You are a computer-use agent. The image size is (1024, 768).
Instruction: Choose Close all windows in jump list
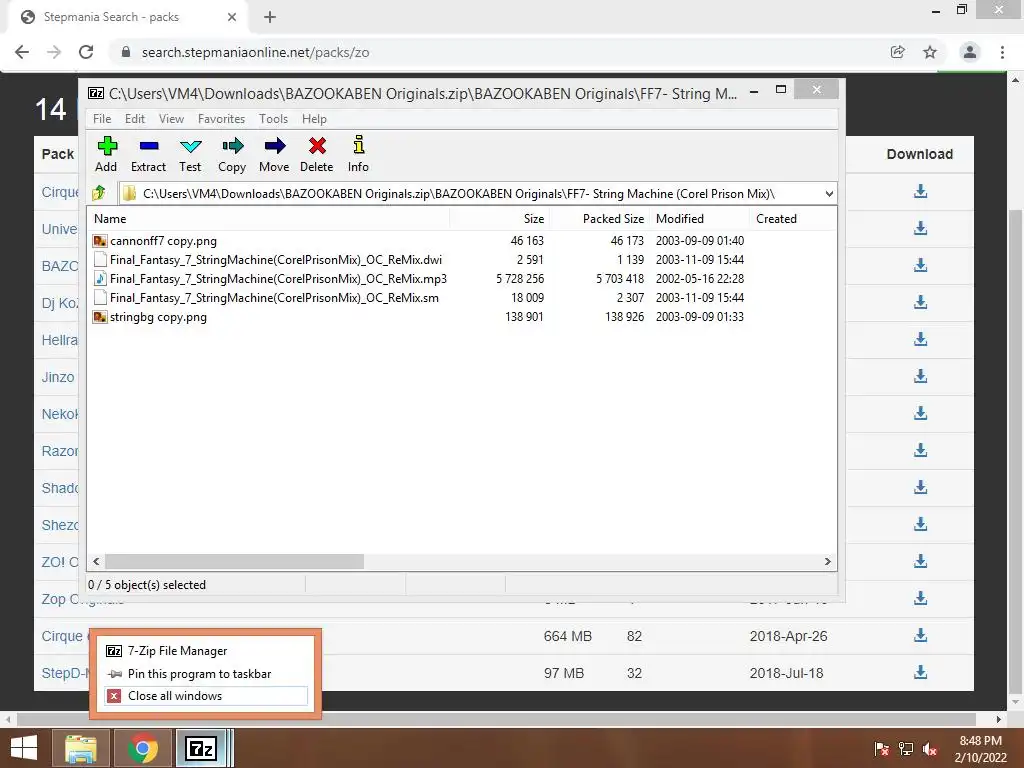point(205,696)
